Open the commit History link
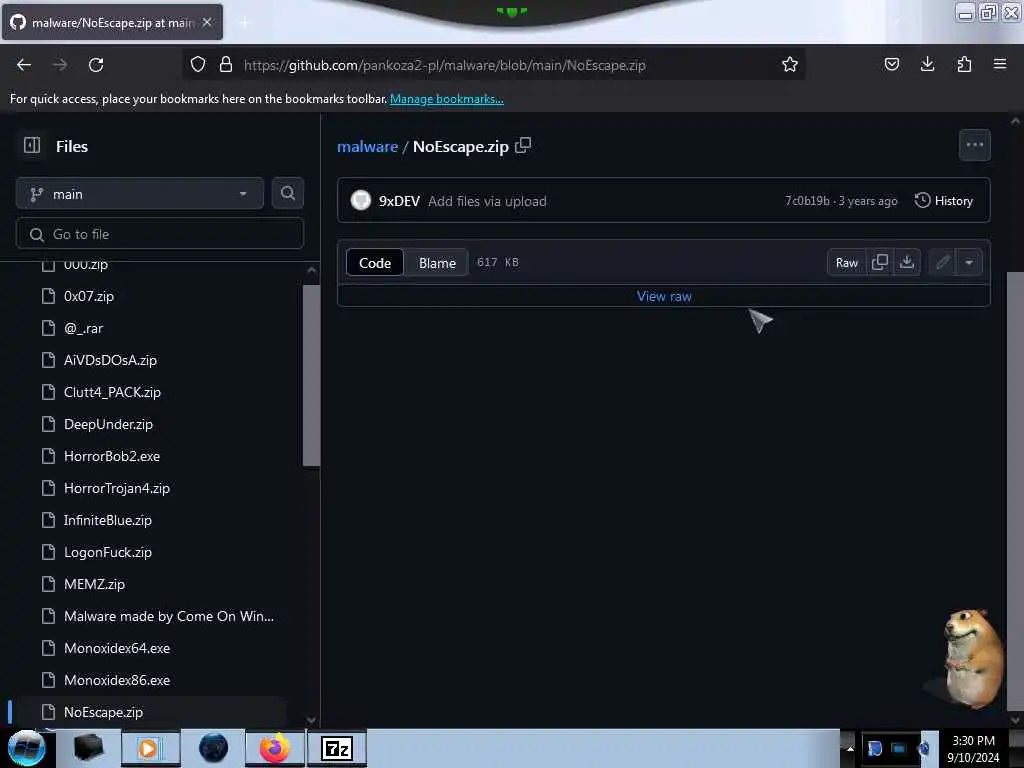This screenshot has height=768, width=1024. pos(944,200)
